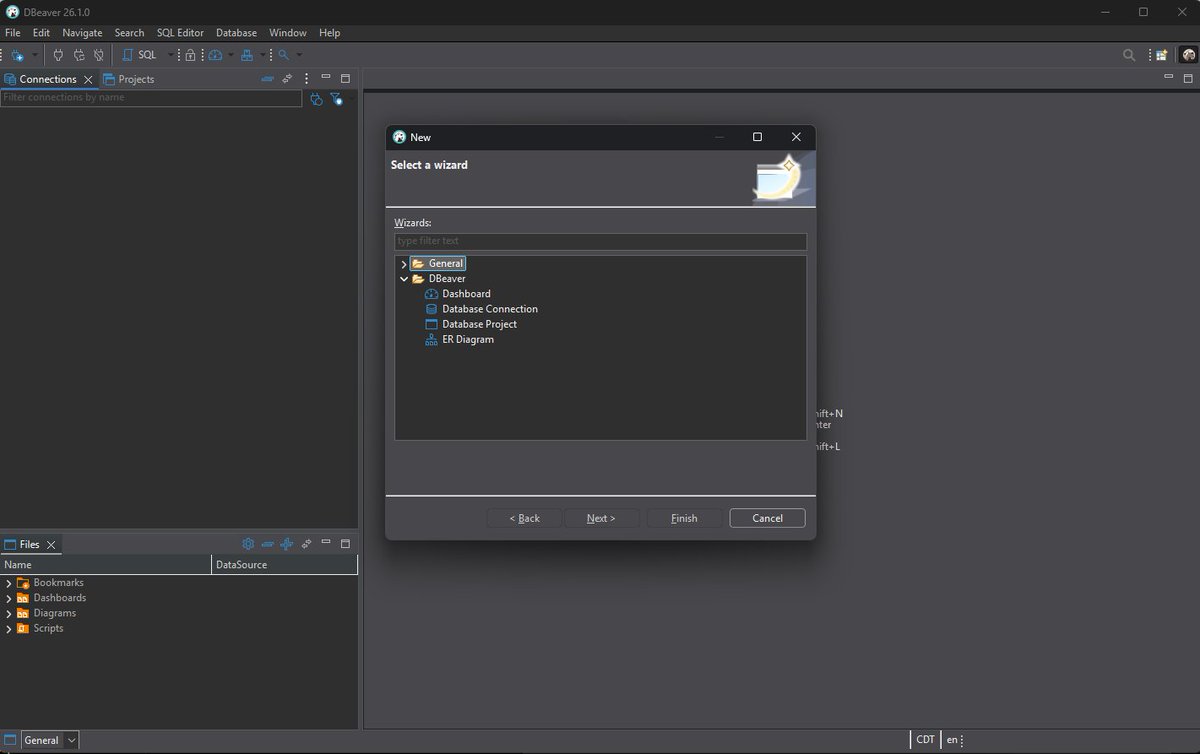Image resolution: width=1200 pixels, height=754 pixels.
Task: Collapse all in the Connections panel
Action: pyautogui.click(x=267, y=78)
